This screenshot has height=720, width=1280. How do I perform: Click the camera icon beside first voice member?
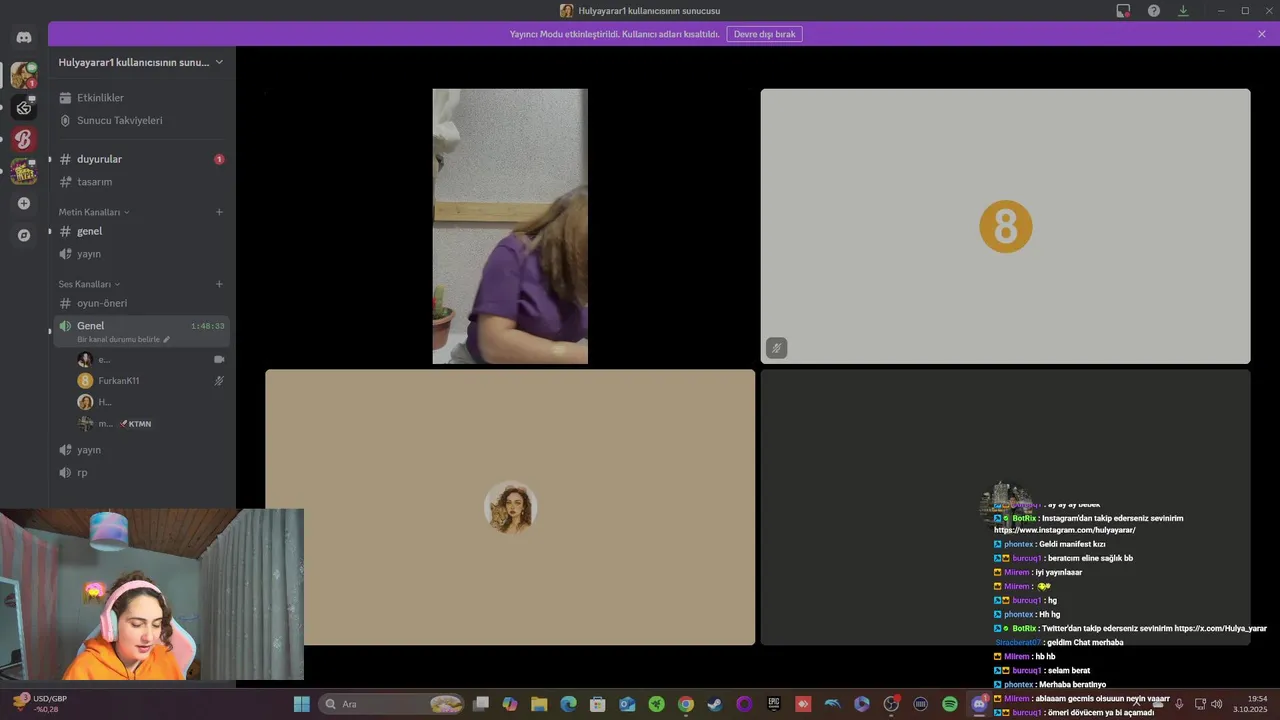tap(219, 359)
